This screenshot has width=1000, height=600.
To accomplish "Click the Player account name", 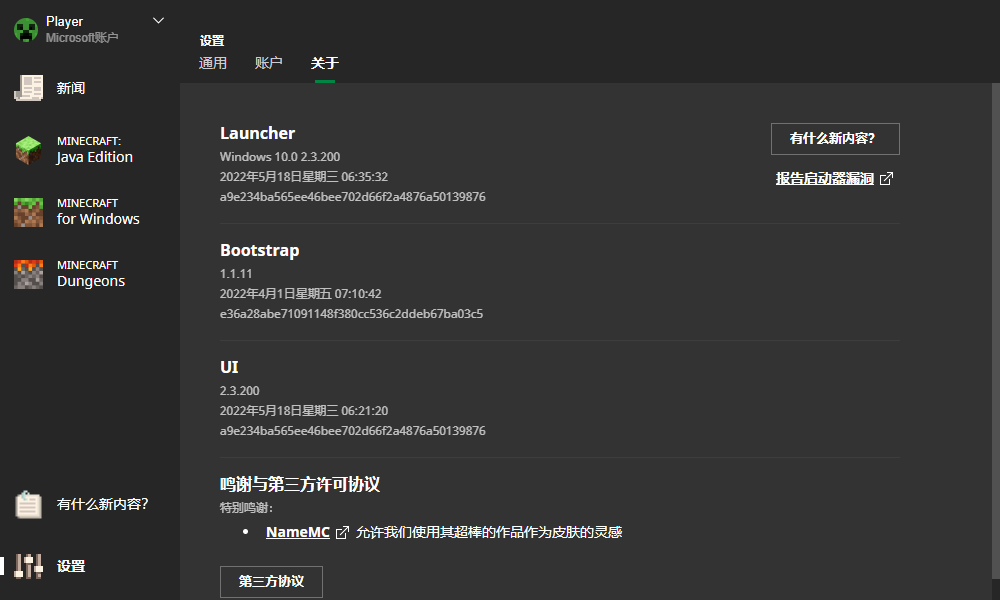I will point(64,22).
